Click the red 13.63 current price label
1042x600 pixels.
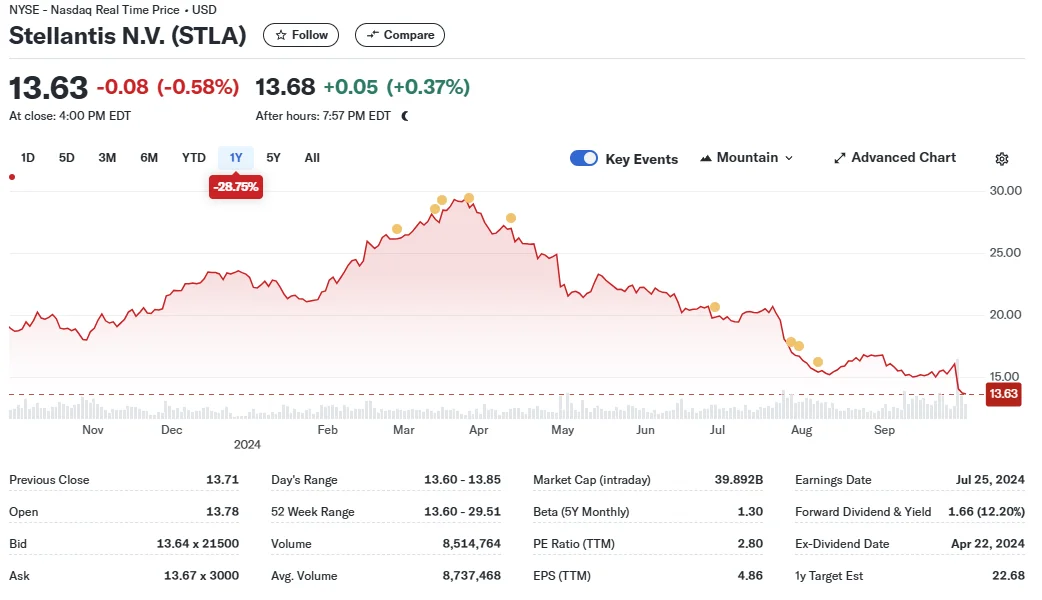click(x=1003, y=394)
